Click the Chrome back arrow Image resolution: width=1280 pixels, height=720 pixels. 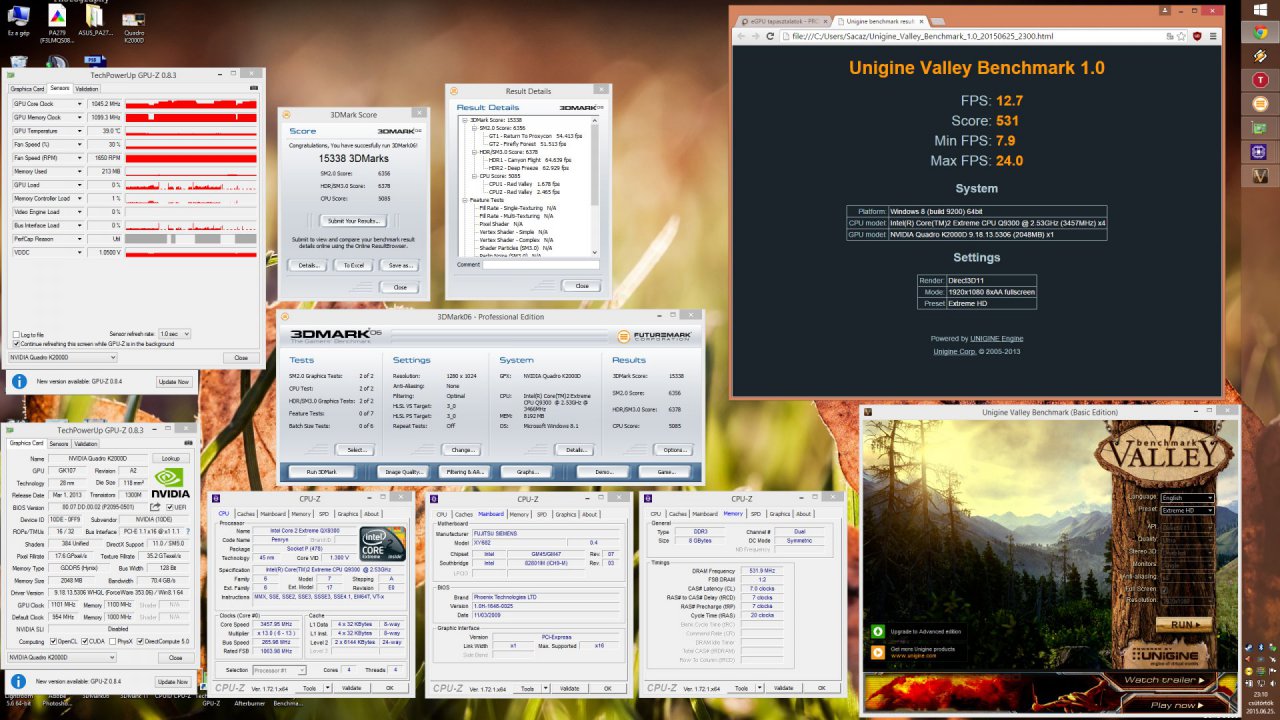[x=742, y=36]
